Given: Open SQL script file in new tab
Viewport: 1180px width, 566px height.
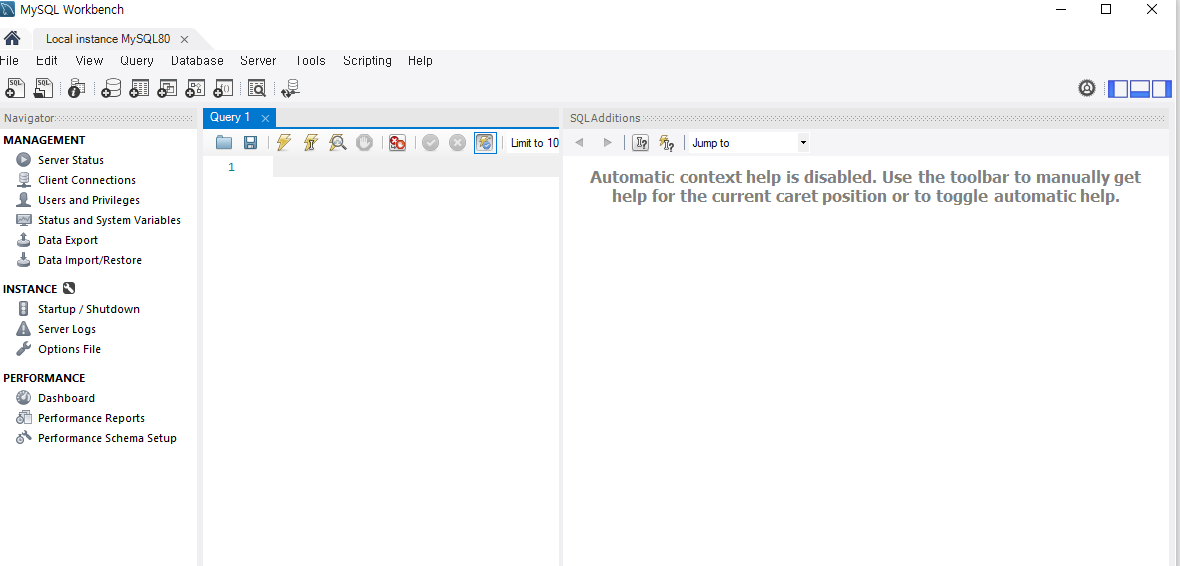Looking at the screenshot, I should tap(44, 88).
